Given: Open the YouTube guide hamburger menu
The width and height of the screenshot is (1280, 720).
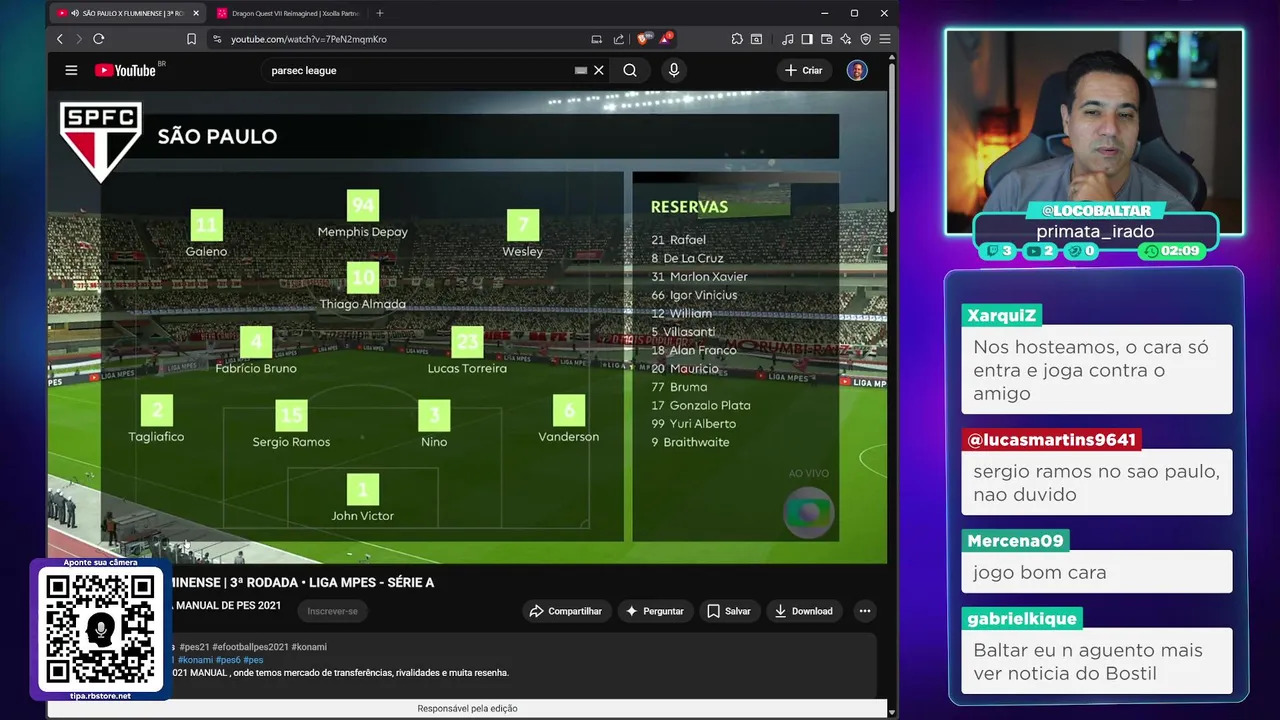Looking at the screenshot, I should 71,70.
